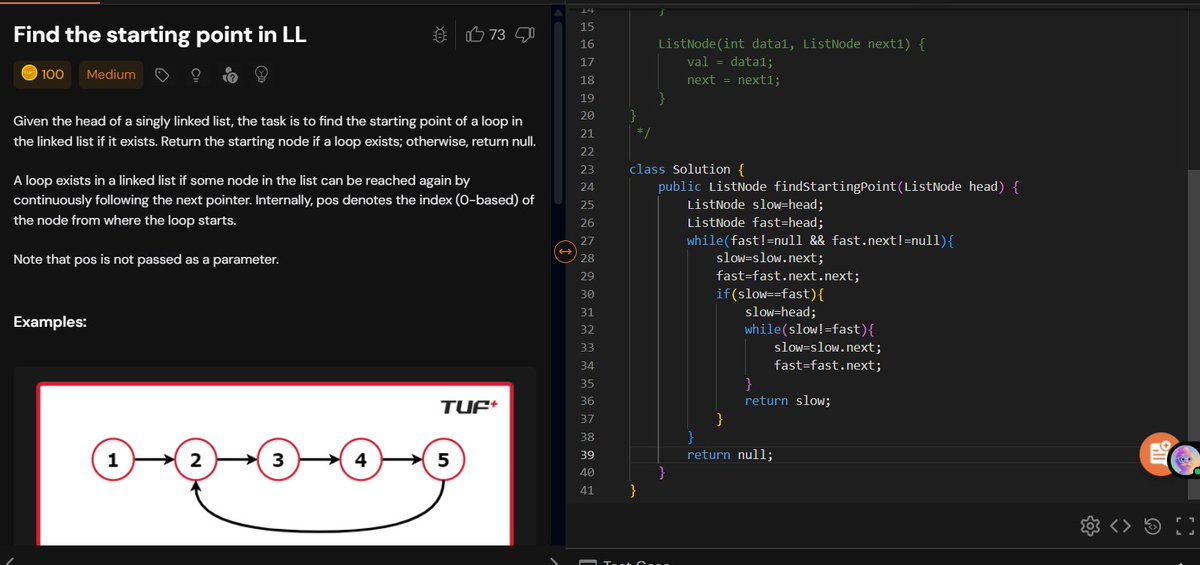Screen dimensions: 1200x565
Task: Click the 'return null;' line
Action: pos(730,454)
